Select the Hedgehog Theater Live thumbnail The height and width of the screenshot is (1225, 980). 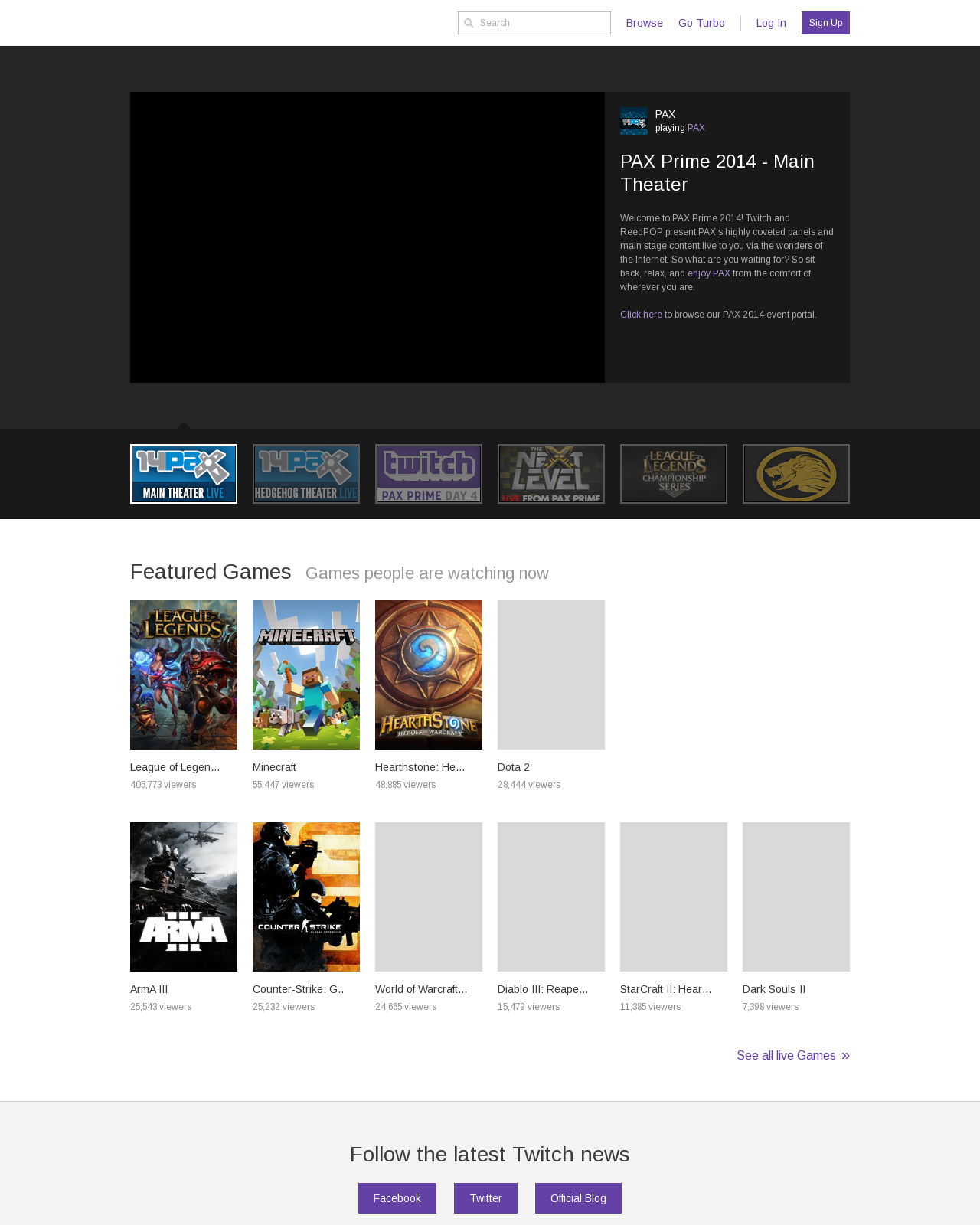point(306,474)
